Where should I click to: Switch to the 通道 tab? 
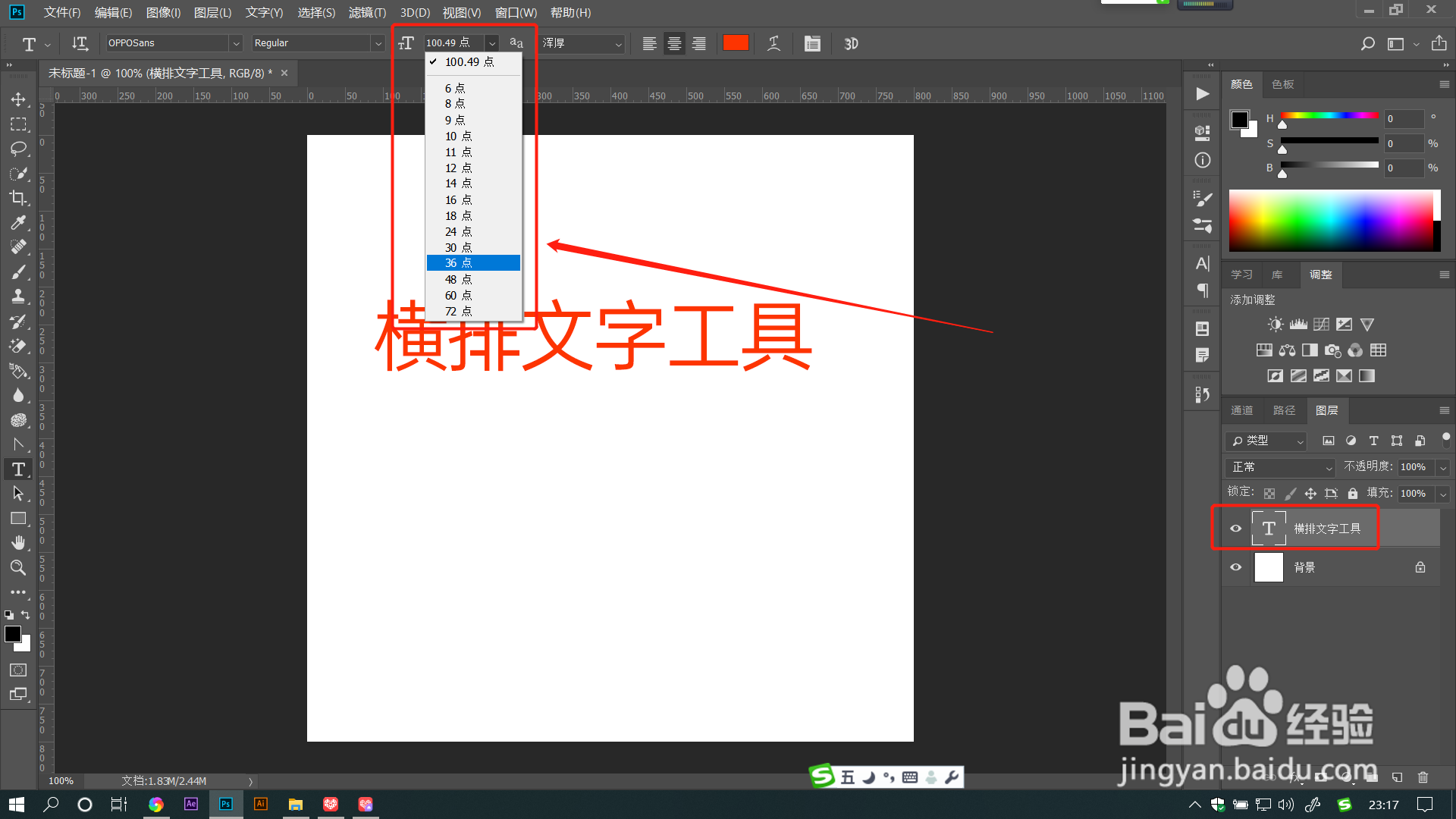point(1241,410)
